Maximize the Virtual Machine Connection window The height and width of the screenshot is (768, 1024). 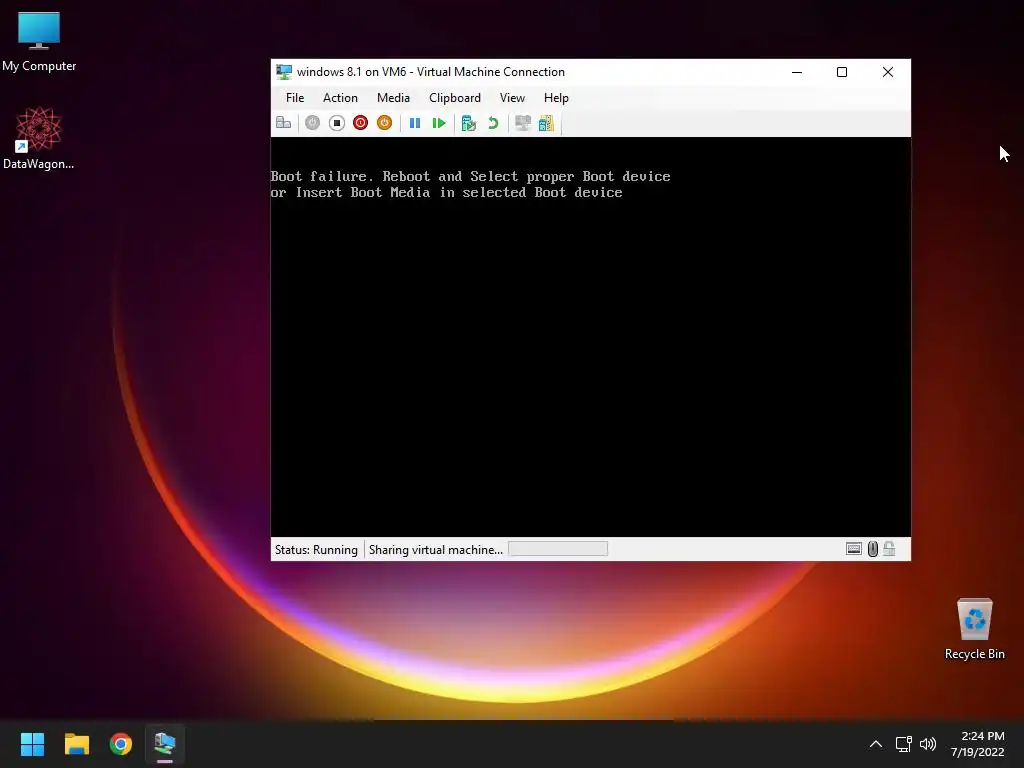(x=842, y=72)
